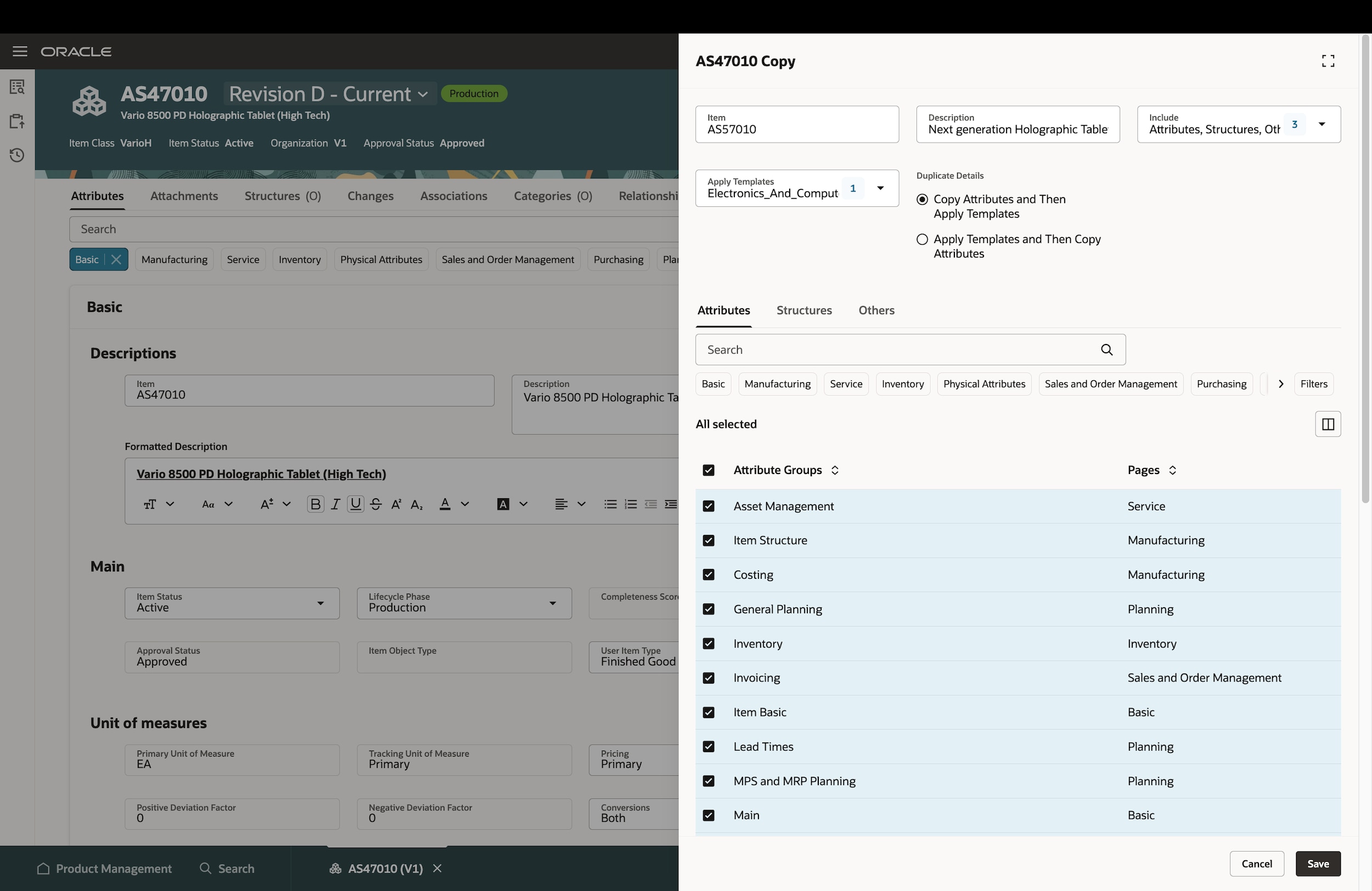The width and height of the screenshot is (1372, 891).
Task: Click the expand-to-fullscreen icon in Copy panel
Action: point(1328,61)
